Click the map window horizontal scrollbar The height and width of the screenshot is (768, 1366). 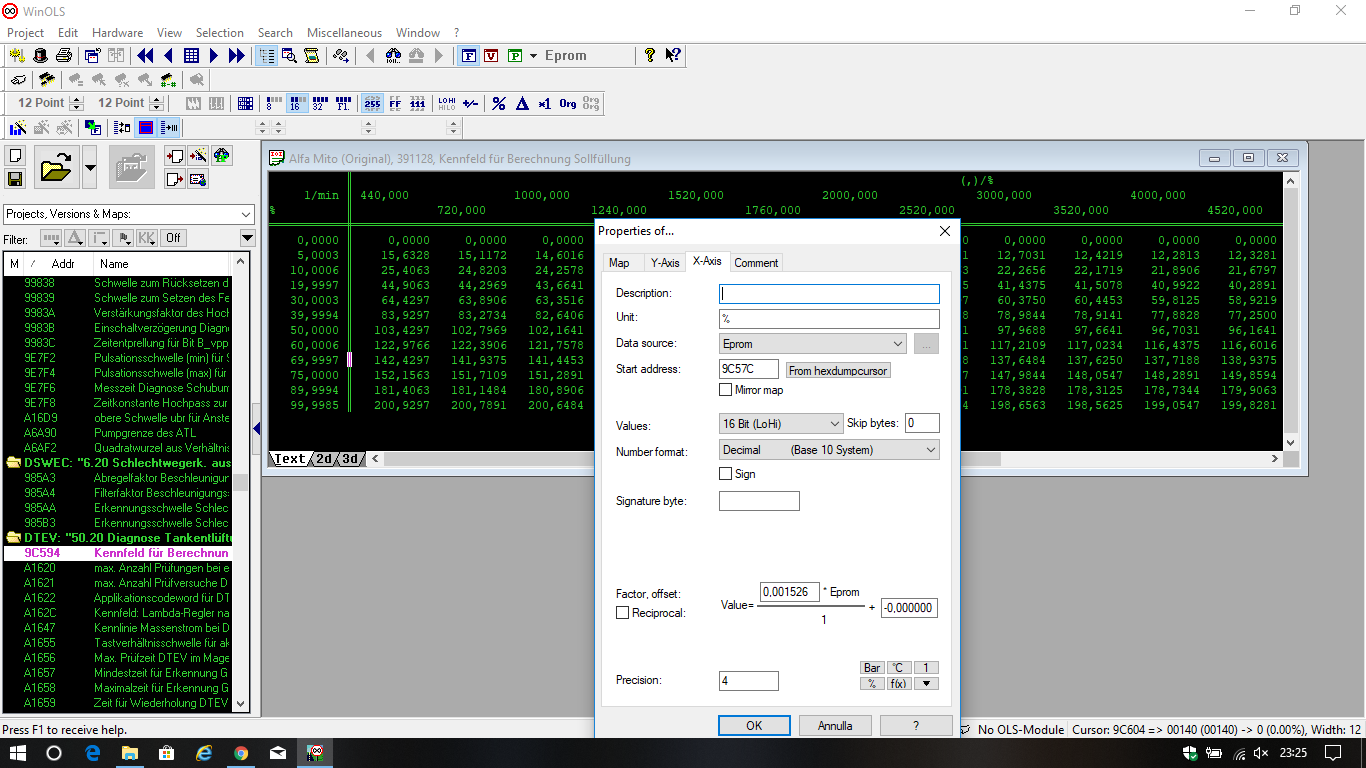[x=825, y=459]
